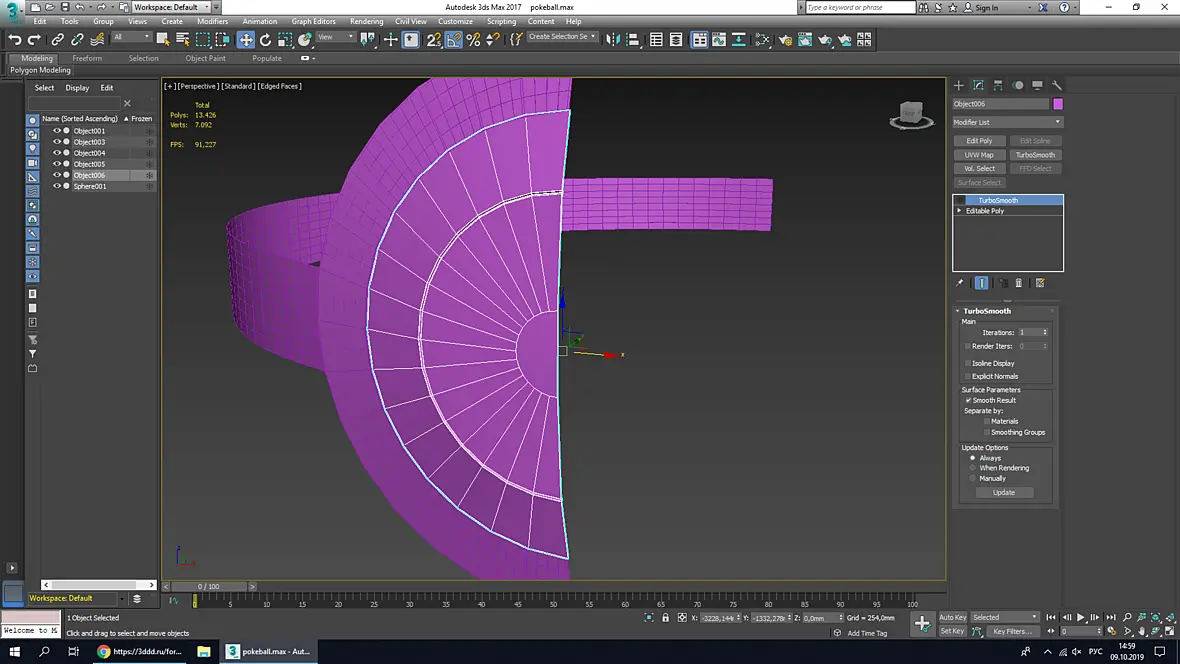Switch to the Motion command panel

[x=1017, y=85]
